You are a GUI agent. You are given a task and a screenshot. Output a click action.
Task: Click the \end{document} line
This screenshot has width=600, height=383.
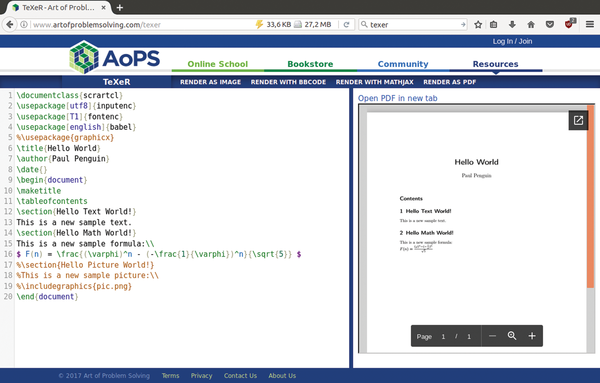pyautogui.click(x=47, y=297)
